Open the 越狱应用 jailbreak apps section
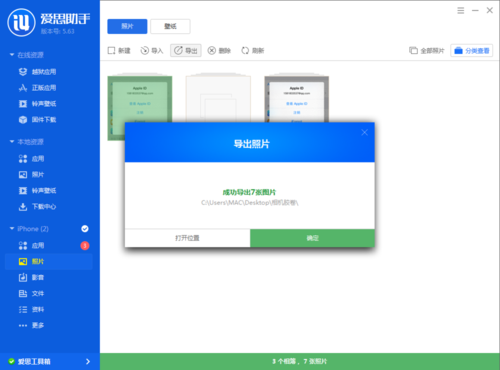Viewport: 500px width, 370px height. (x=37, y=72)
